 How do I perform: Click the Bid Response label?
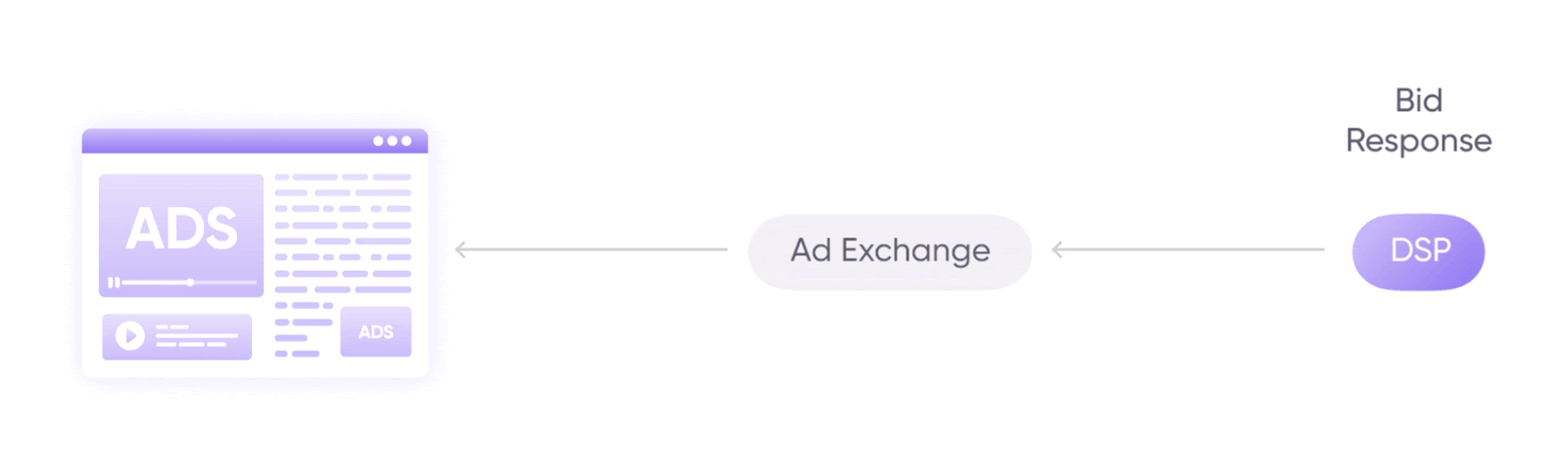pos(1418,121)
